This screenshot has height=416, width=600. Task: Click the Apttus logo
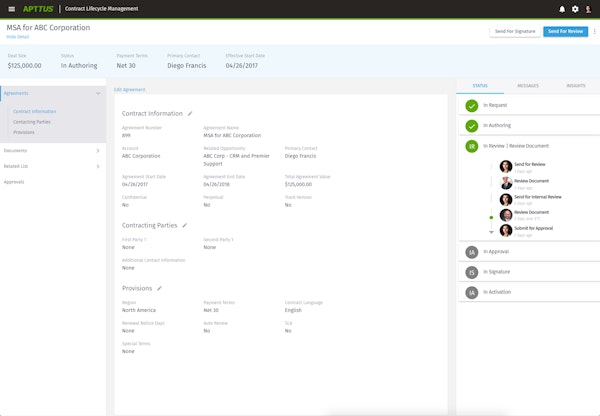coord(38,9)
